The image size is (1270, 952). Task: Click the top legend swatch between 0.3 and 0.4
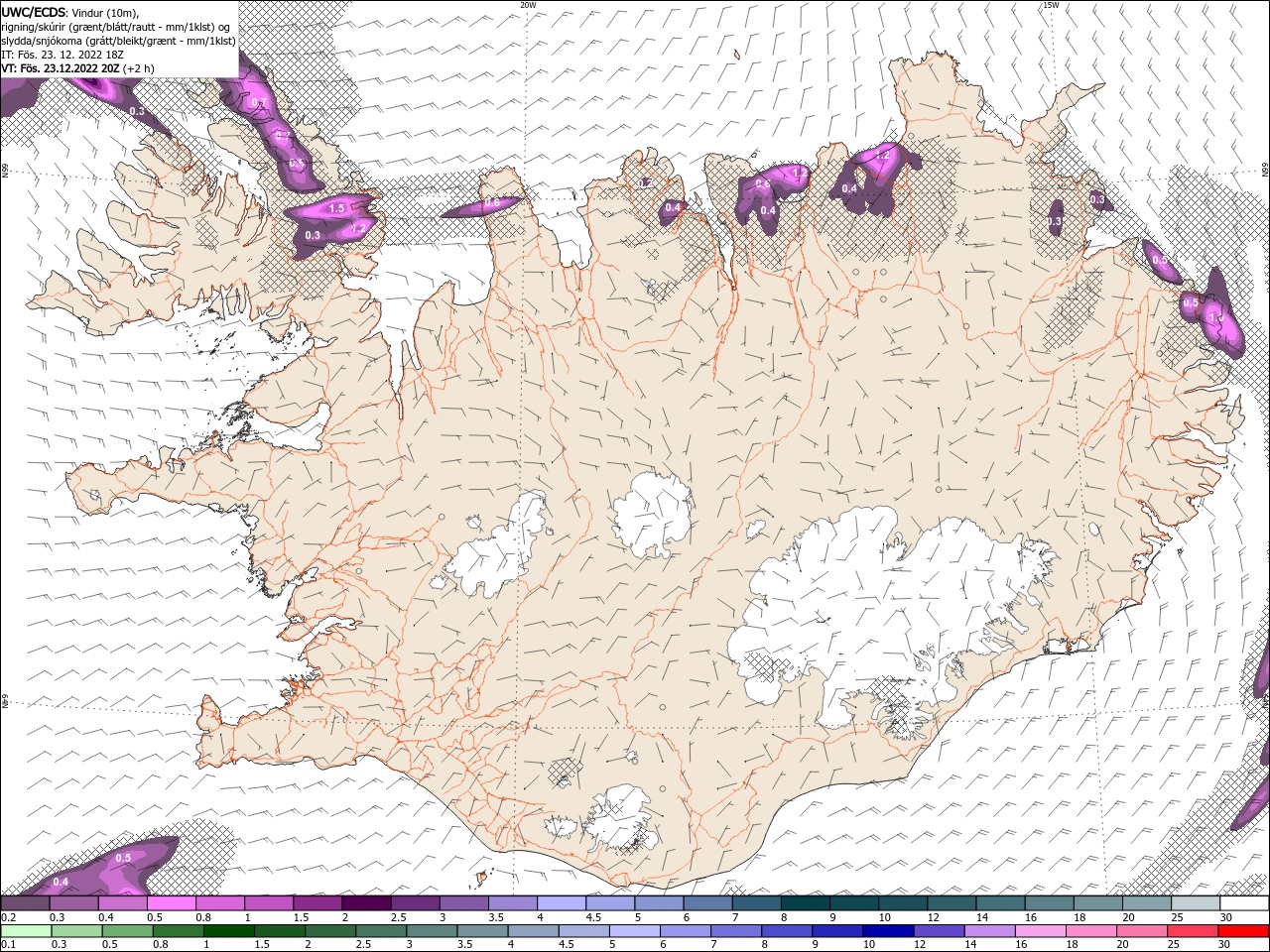73,903
